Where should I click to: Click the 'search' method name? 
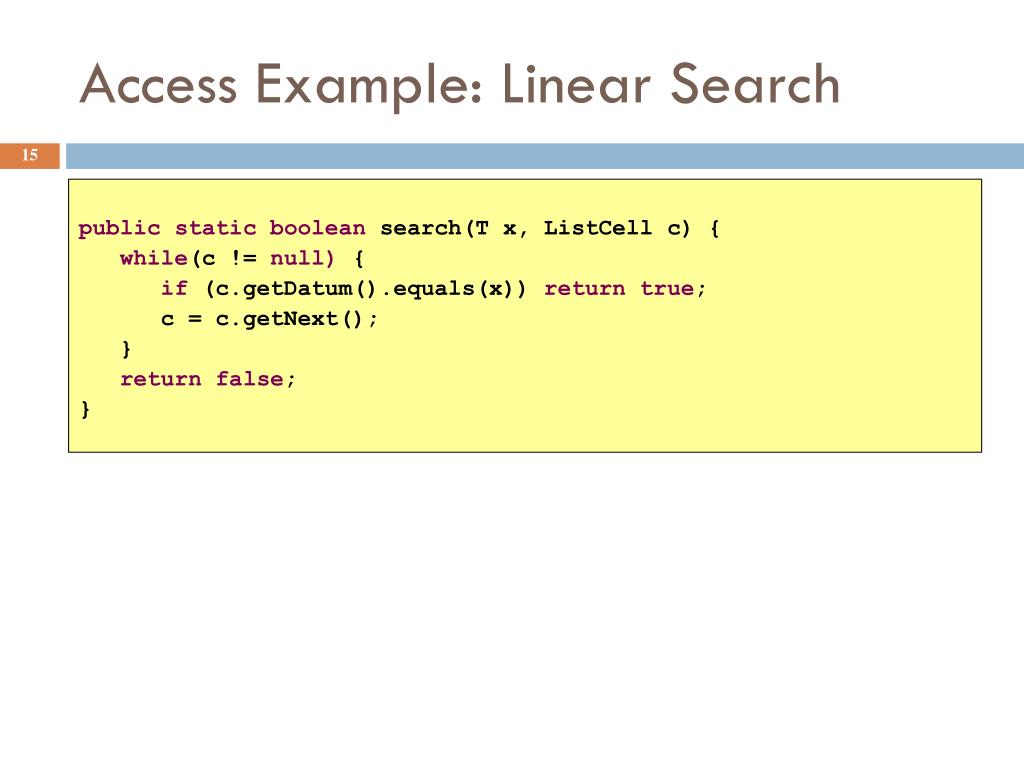pyautogui.click(x=421, y=228)
